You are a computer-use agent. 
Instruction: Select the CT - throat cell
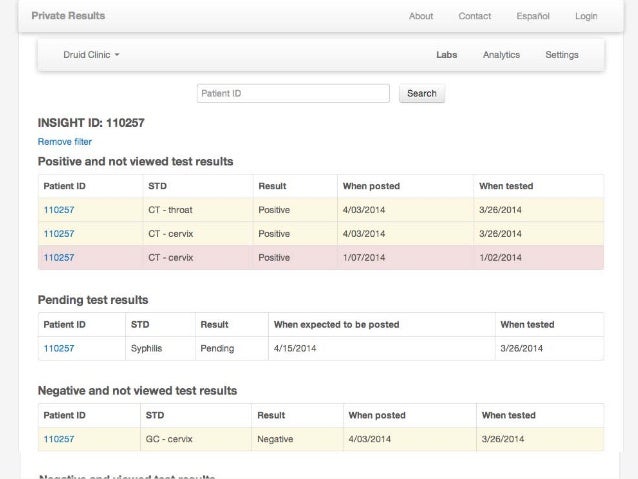198,210
